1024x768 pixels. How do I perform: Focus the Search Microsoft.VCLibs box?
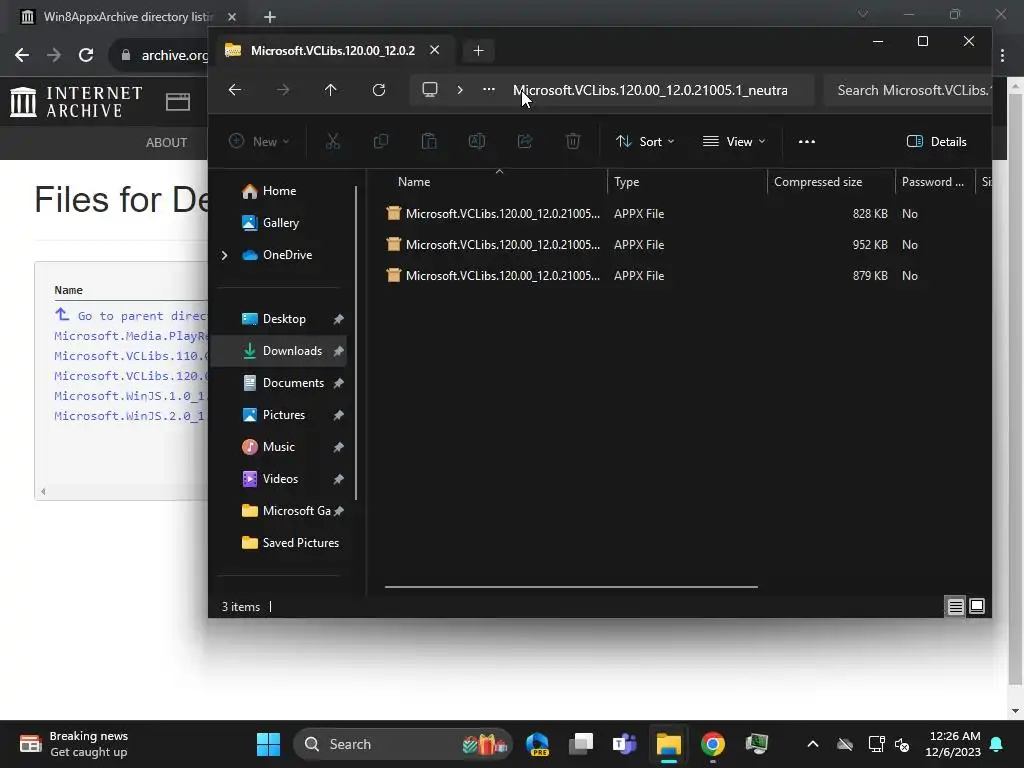(x=908, y=90)
